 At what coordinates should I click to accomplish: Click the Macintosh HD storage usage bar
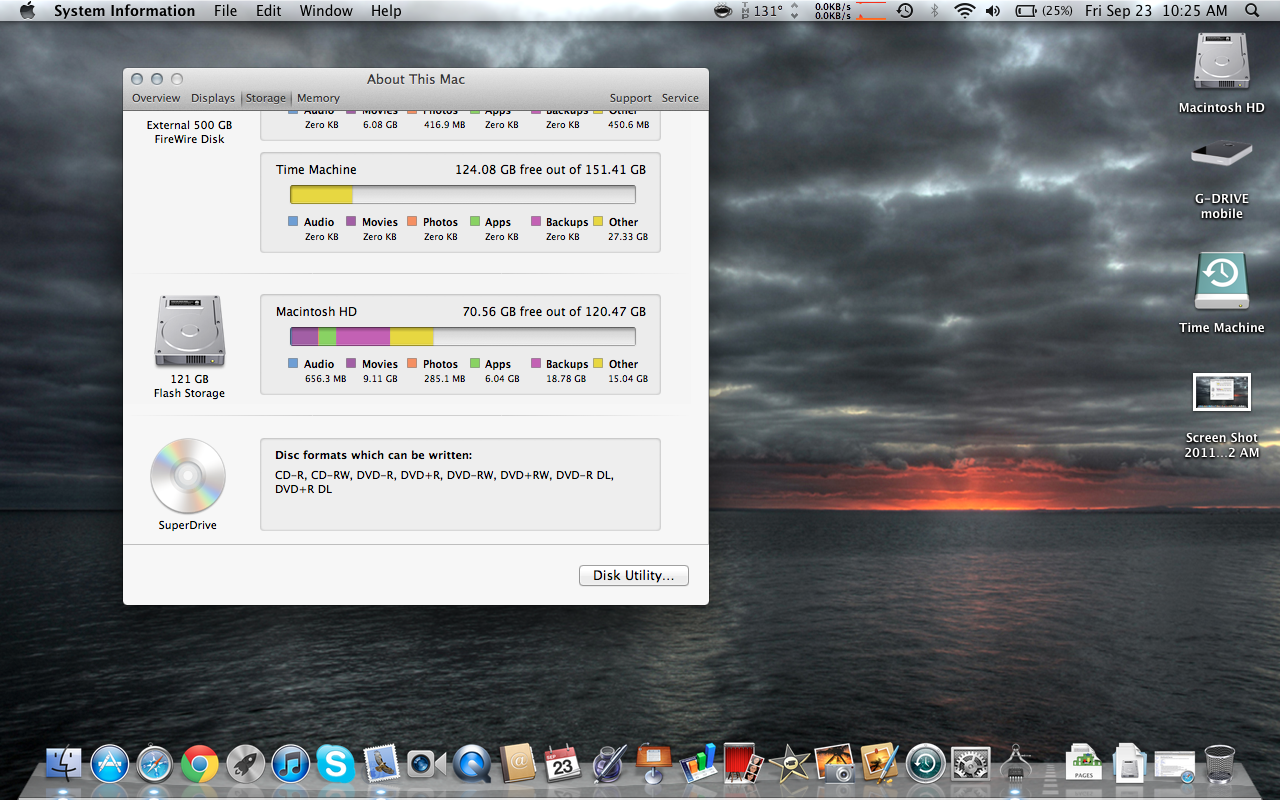(x=463, y=337)
